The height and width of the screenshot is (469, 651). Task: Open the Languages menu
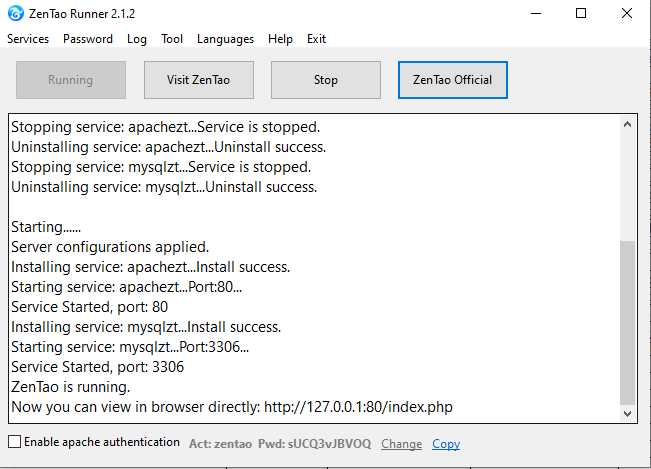(225, 39)
